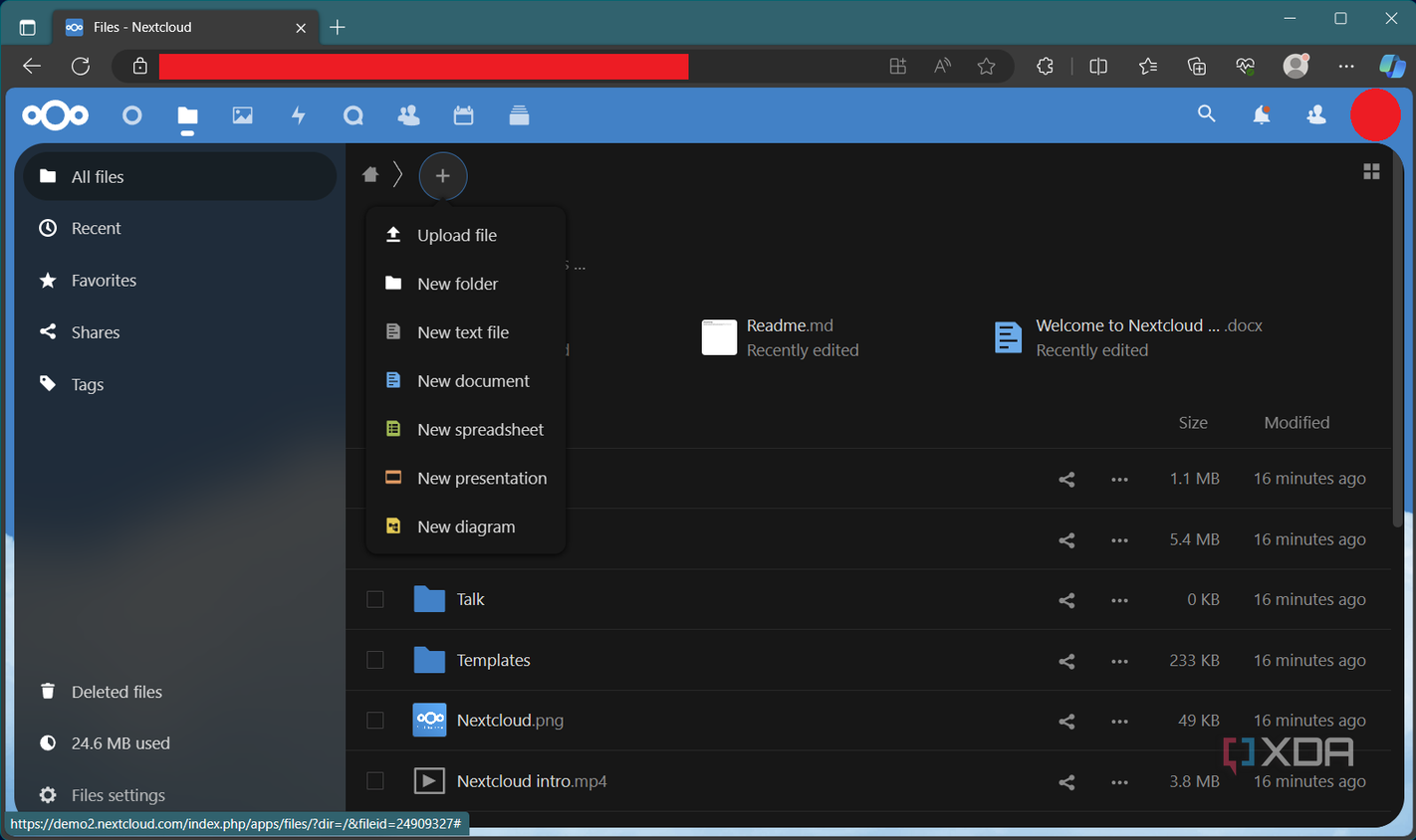
Task: Open actions menu for the 1.1 MB item
Action: click(x=1119, y=479)
